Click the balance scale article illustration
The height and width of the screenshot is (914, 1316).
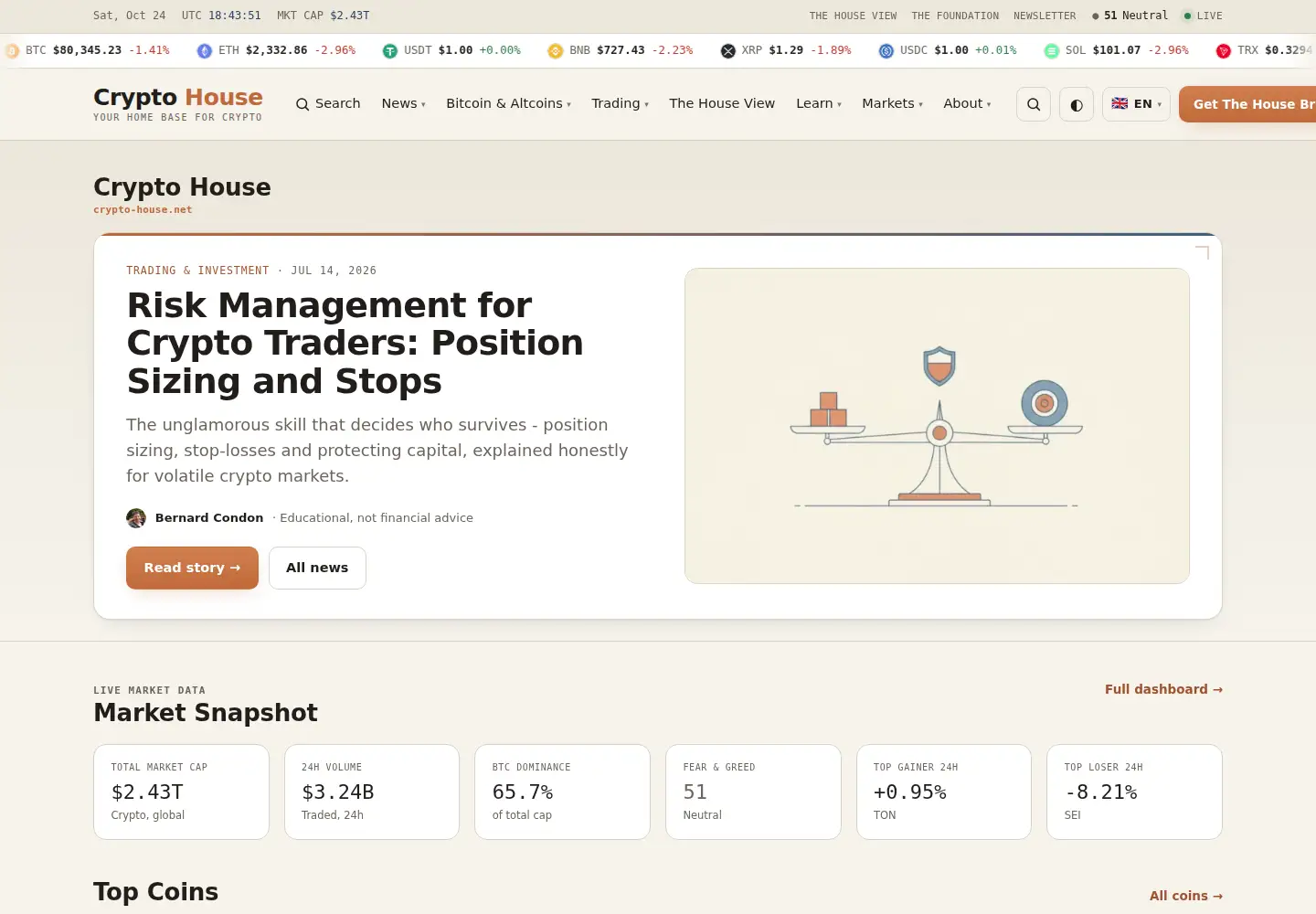pos(937,426)
